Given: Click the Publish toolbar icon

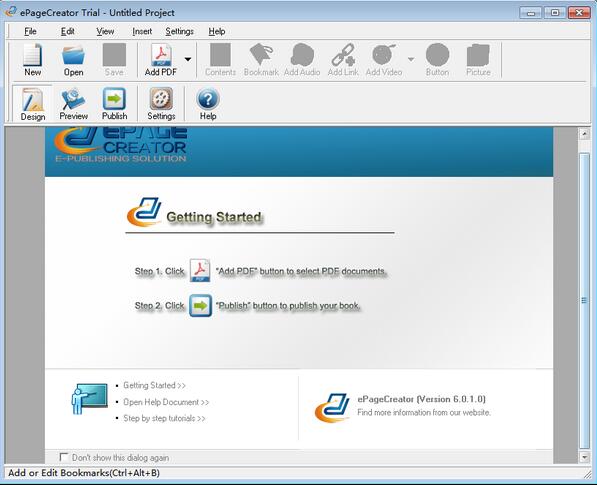Looking at the screenshot, I should click(114, 99).
